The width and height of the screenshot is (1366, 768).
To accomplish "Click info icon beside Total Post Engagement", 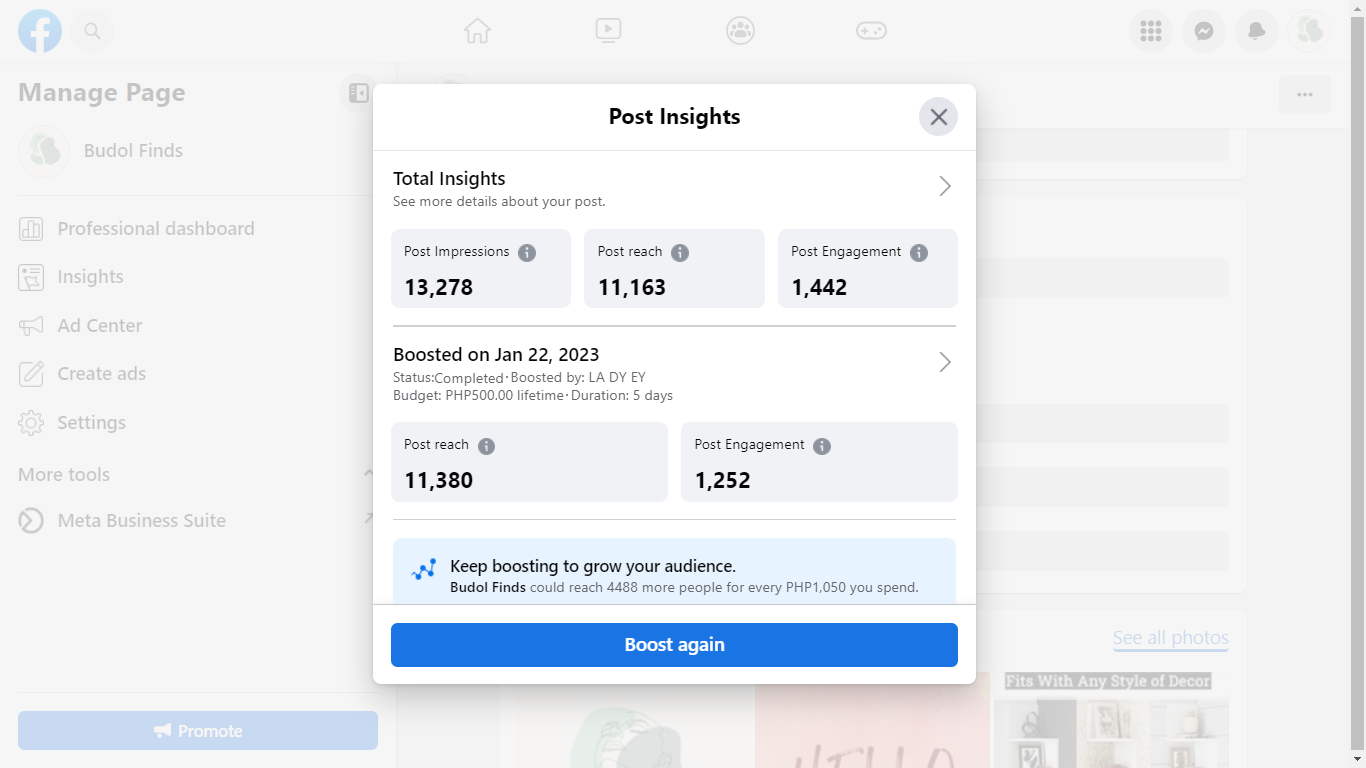I will [x=919, y=253].
